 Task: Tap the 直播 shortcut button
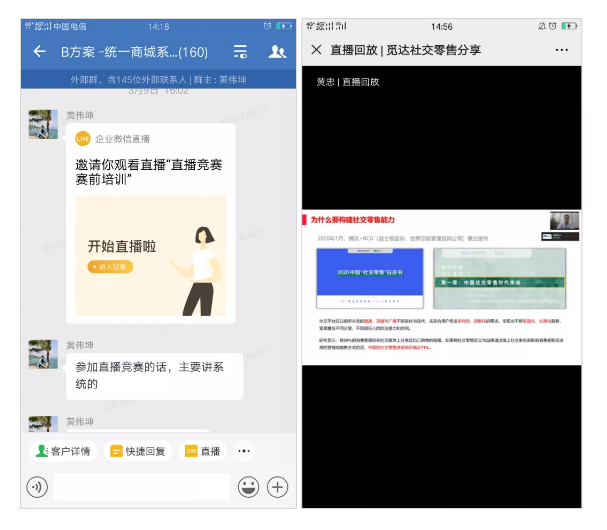click(203, 451)
